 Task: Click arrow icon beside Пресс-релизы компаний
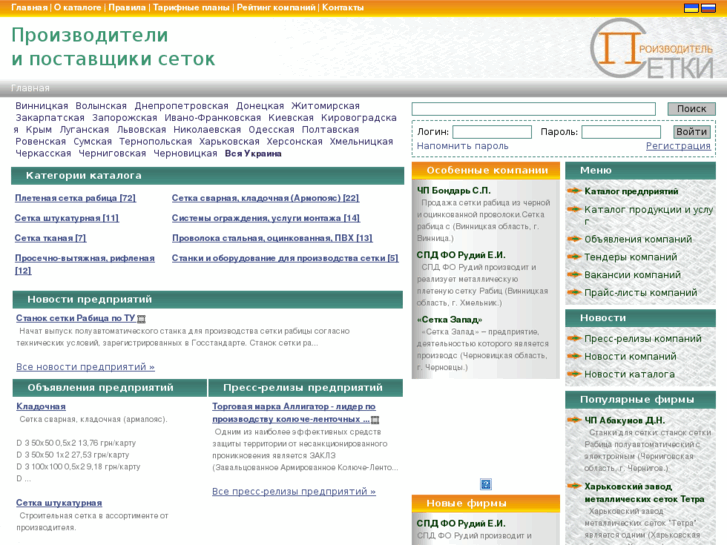574,338
